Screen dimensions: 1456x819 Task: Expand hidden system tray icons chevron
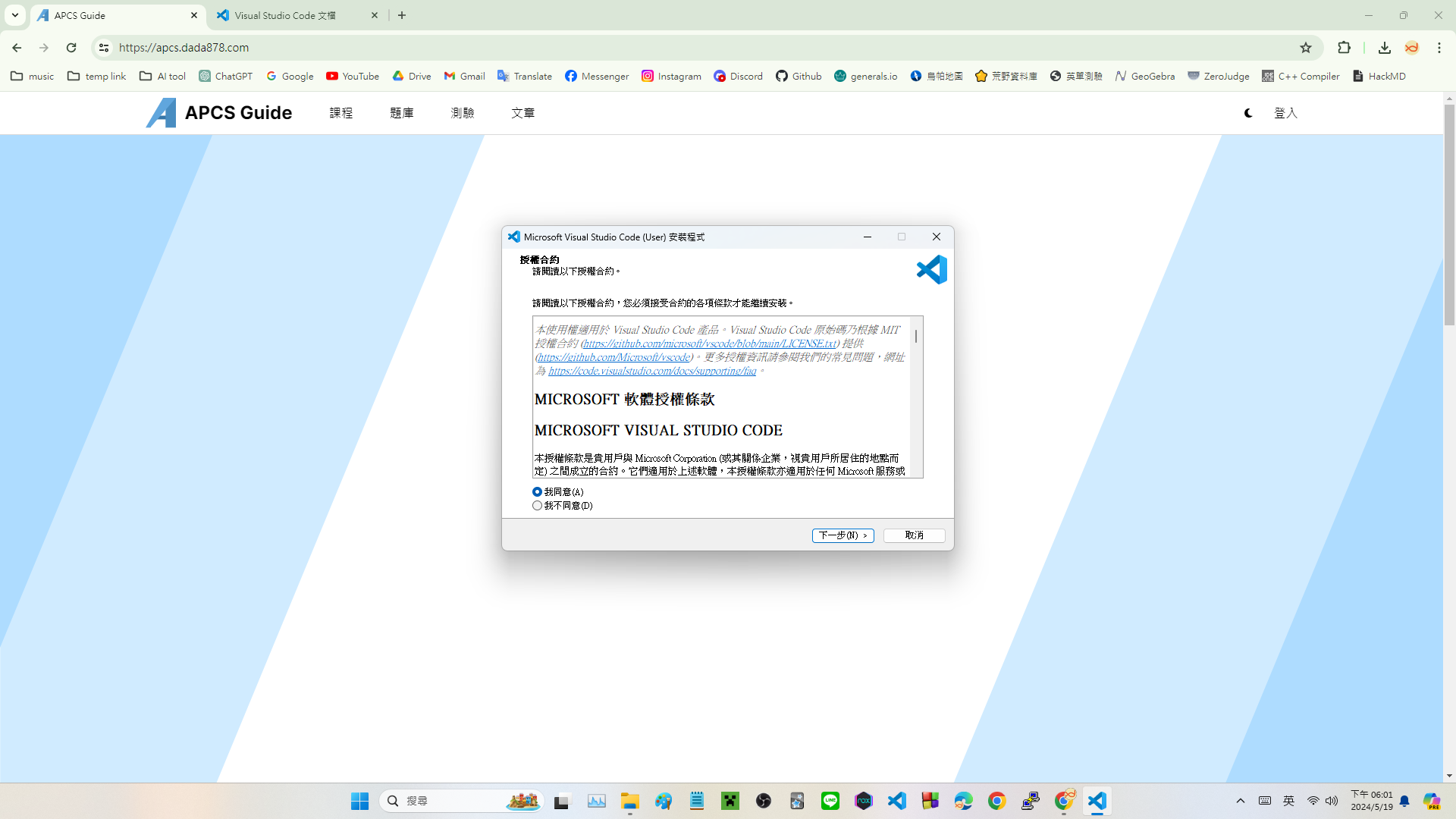(1241, 801)
